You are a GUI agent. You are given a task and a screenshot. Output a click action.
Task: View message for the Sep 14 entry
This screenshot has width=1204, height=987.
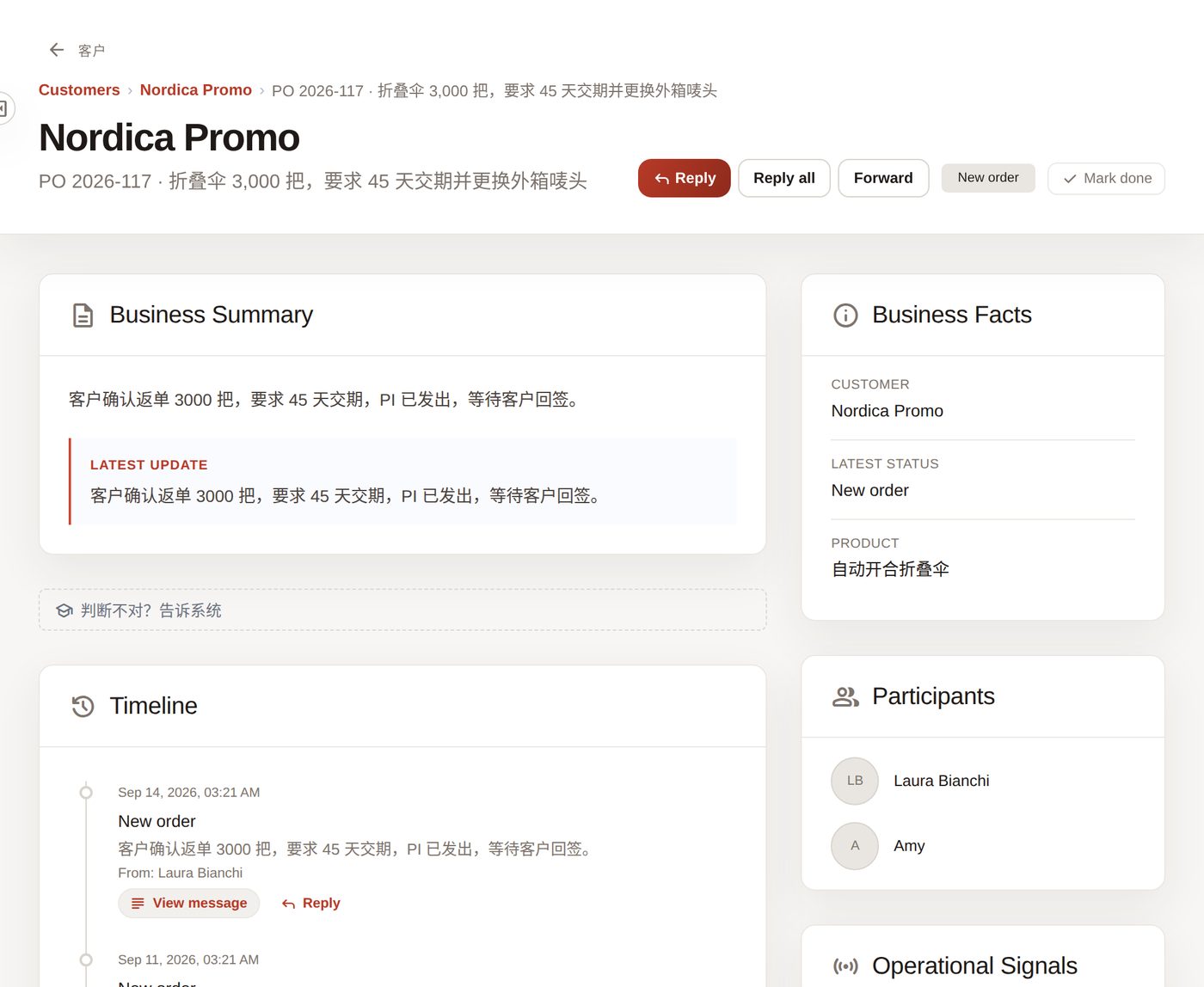(x=189, y=904)
